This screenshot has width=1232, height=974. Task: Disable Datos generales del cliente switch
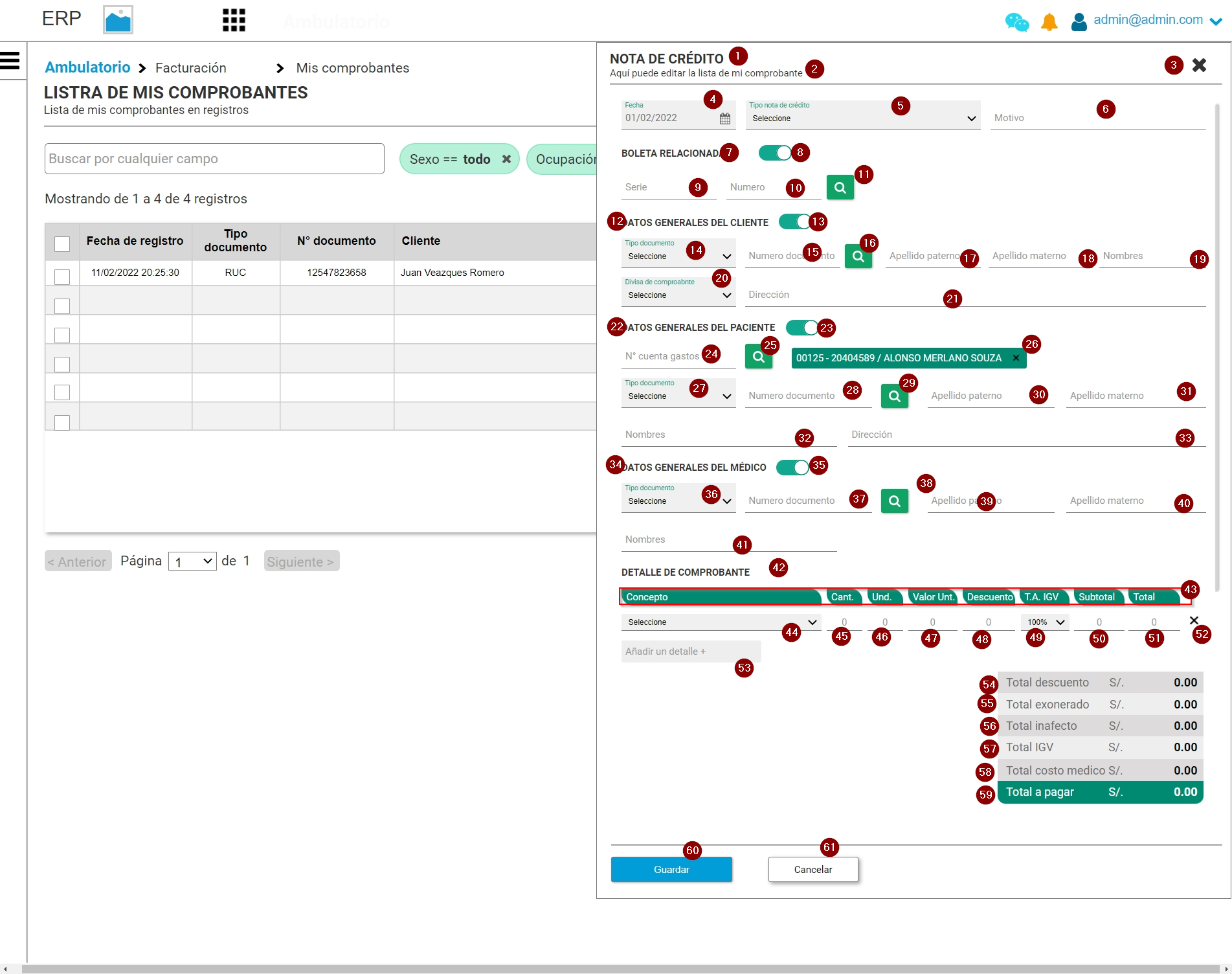coord(794,222)
